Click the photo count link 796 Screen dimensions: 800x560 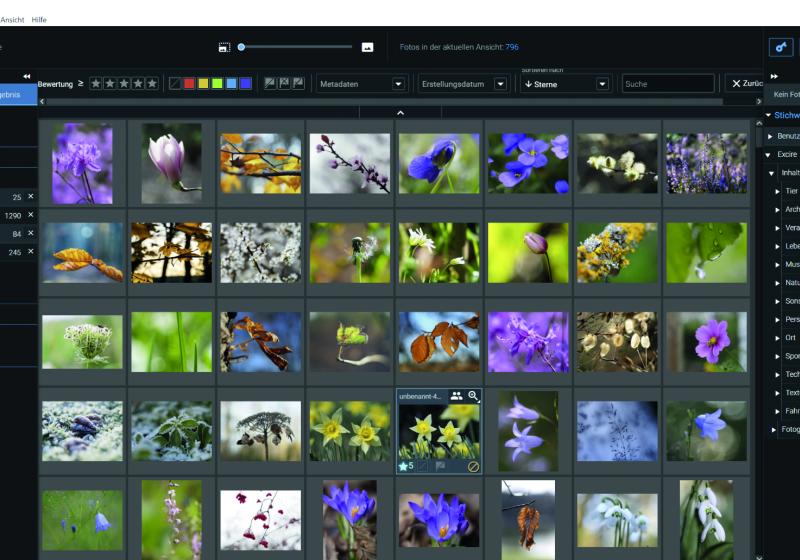point(512,47)
